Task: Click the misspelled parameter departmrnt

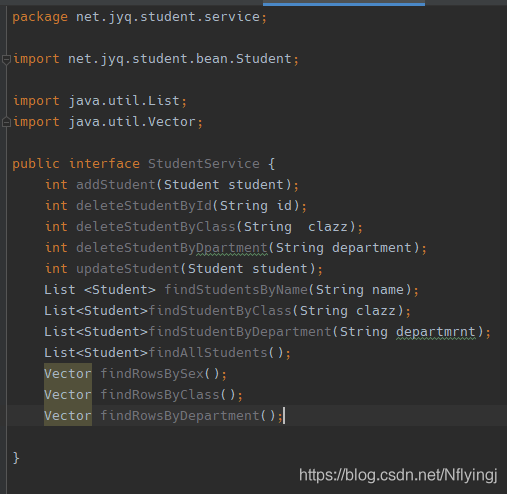Action: (436, 332)
